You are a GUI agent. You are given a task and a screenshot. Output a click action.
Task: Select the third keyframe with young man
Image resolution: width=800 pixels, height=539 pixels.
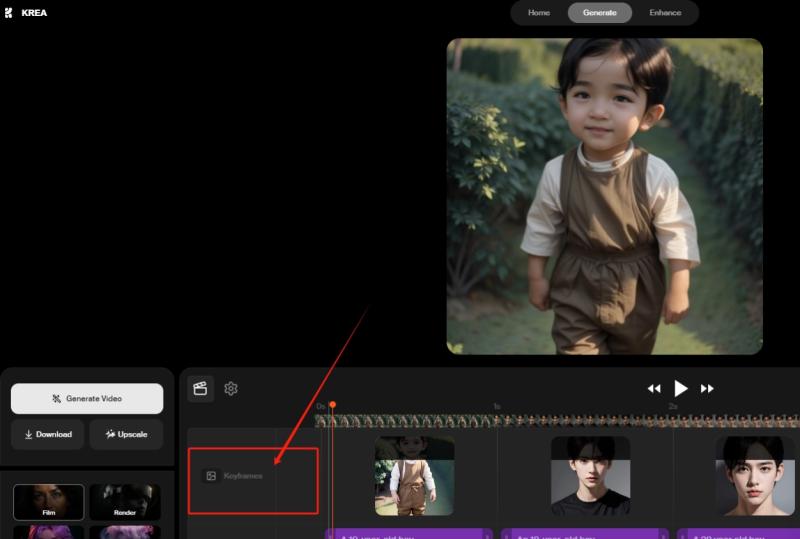pos(754,476)
